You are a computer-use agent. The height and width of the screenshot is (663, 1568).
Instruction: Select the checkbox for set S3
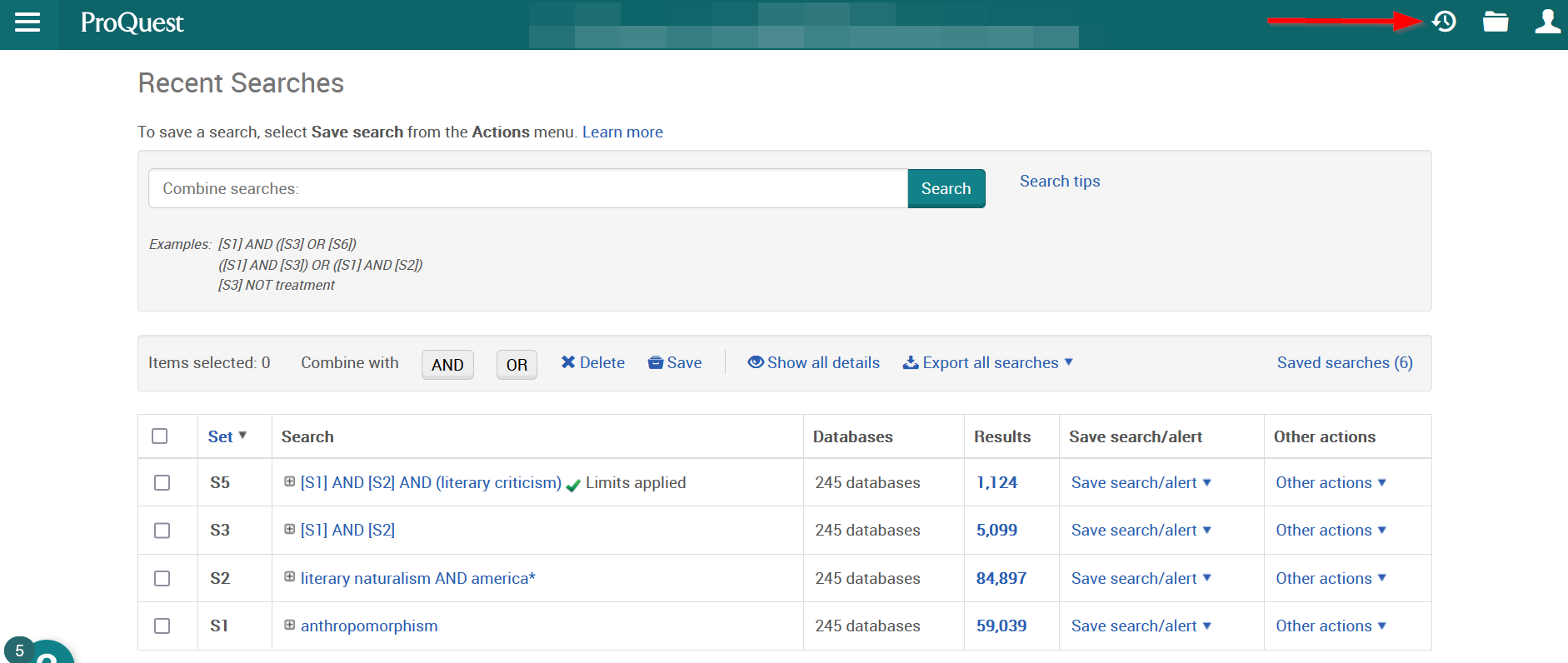[162, 531]
